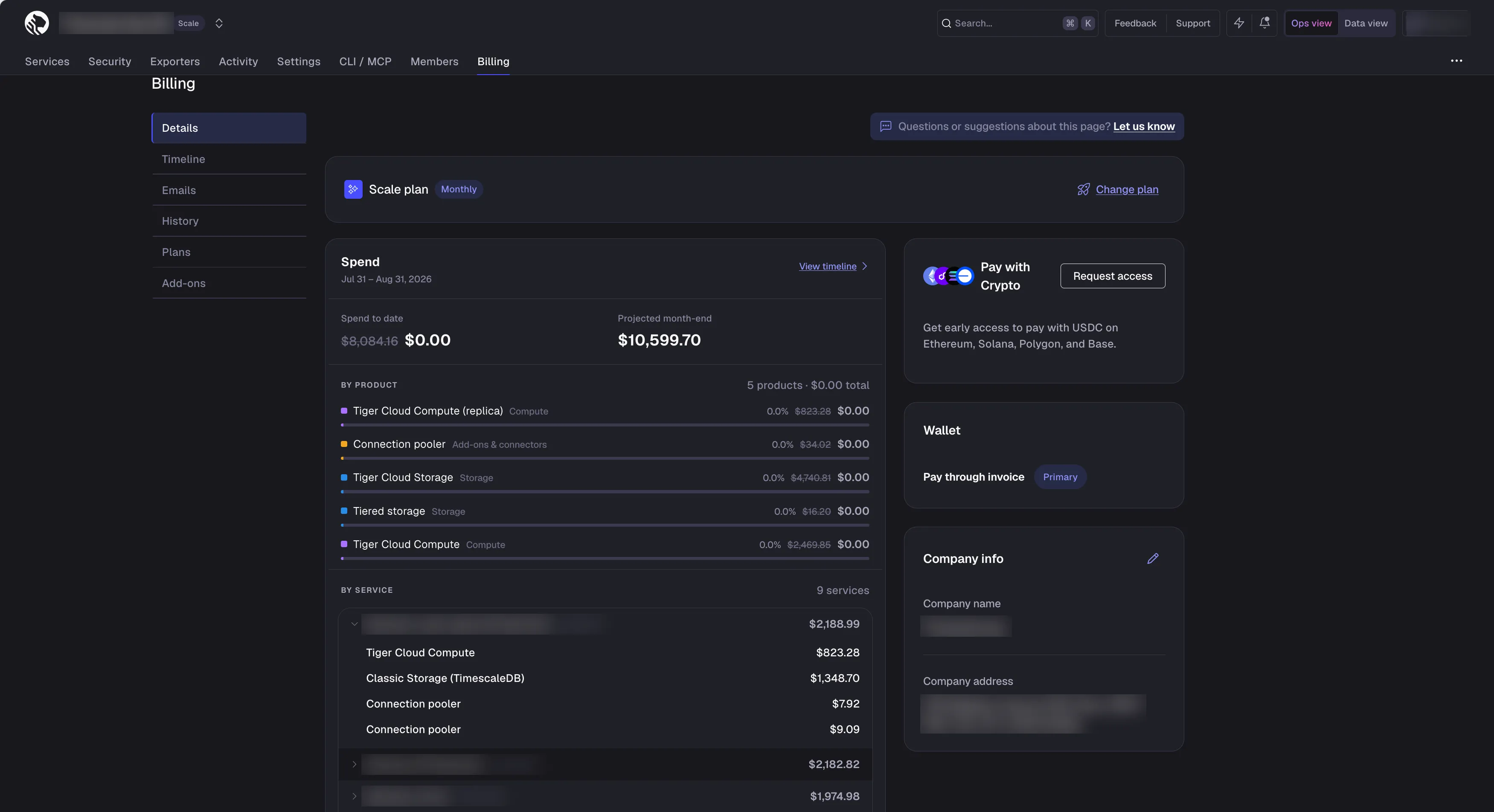Open the View timeline link
Screen dimensions: 1494x812
(828, 266)
